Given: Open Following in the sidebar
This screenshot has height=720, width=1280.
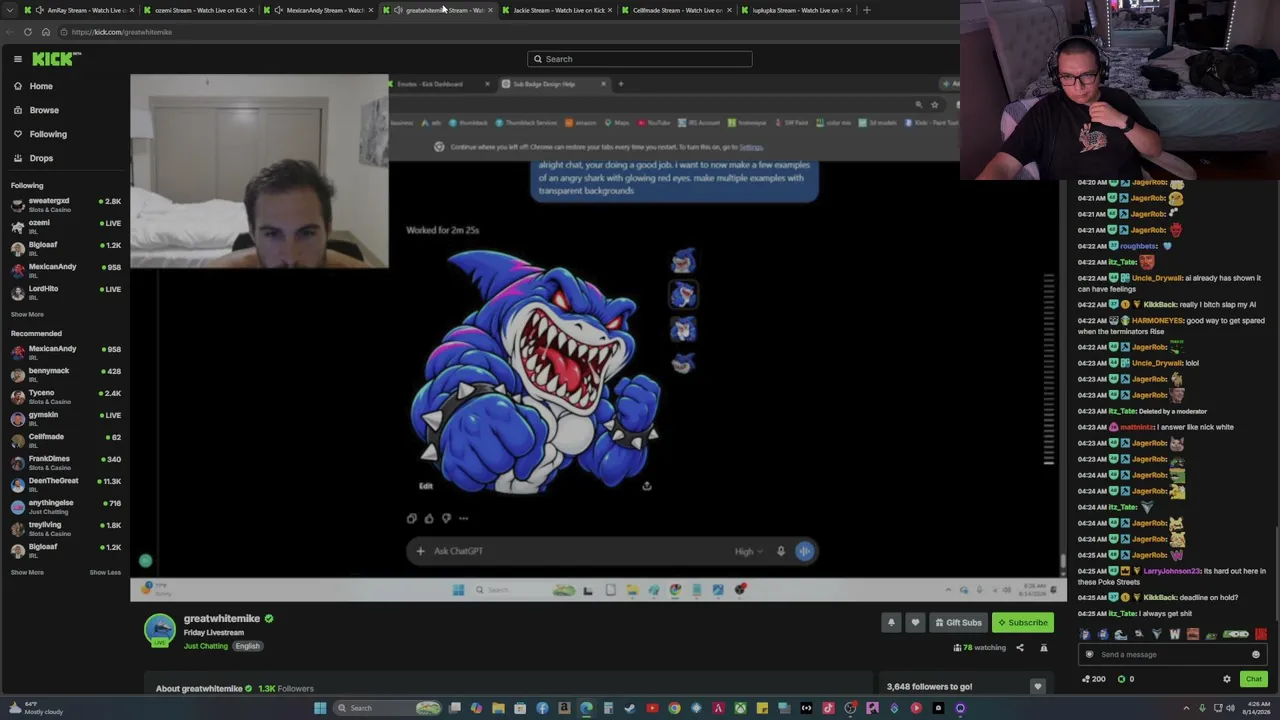Looking at the screenshot, I should coord(48,134).
